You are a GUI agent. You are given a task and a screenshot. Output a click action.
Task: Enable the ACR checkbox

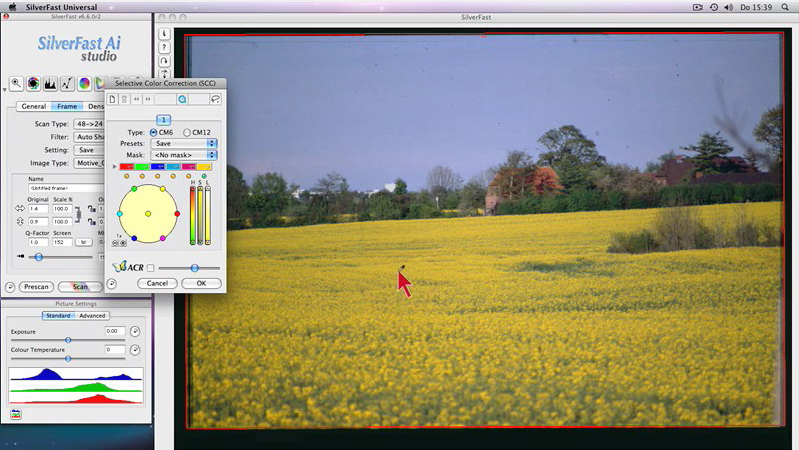click(x=151, y=268)
